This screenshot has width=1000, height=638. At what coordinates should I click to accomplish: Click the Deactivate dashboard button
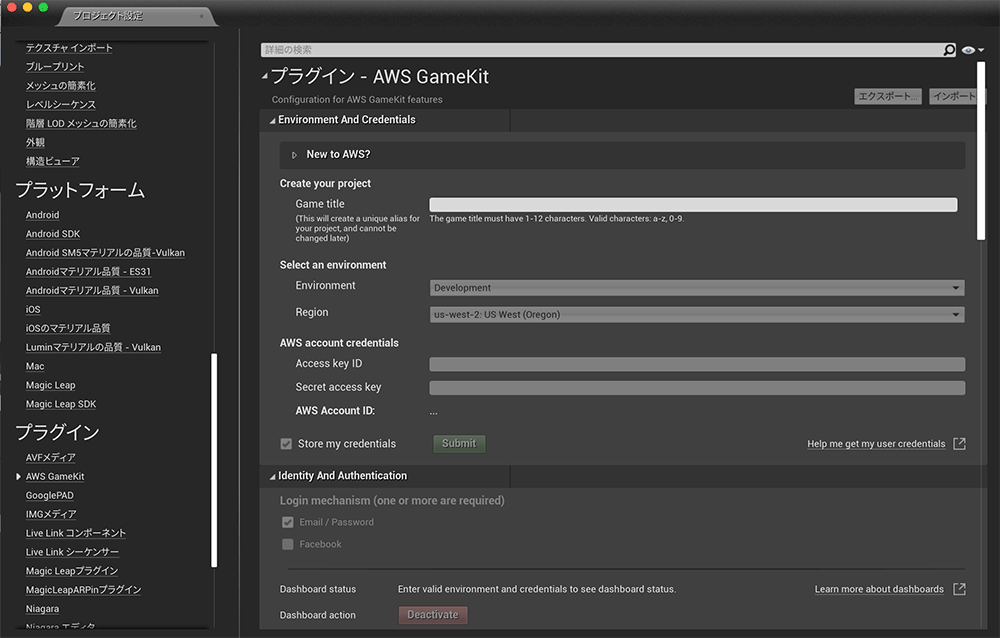click(x=433, y=614)
